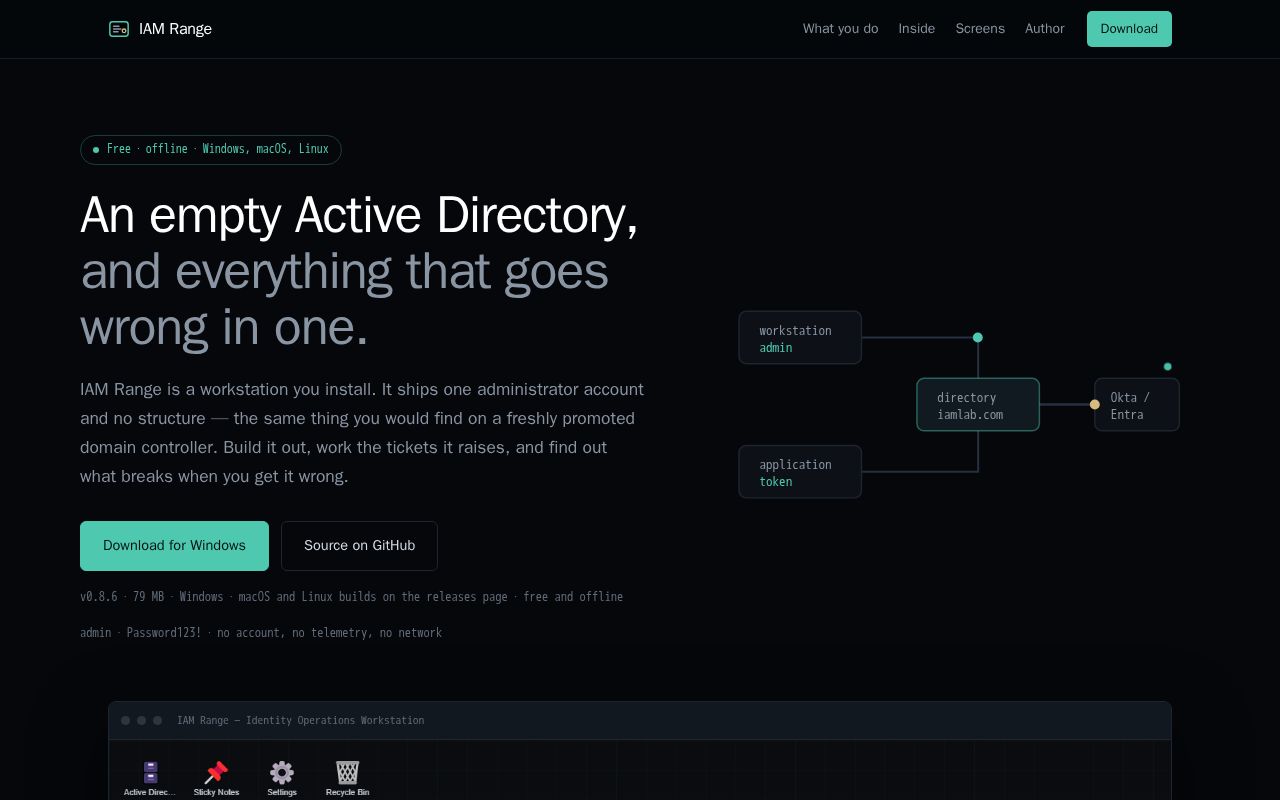Click the 'IAM Range is a workstation' paragraph
The height and width of the screenshot is (800, 1280).
(362, 433)
